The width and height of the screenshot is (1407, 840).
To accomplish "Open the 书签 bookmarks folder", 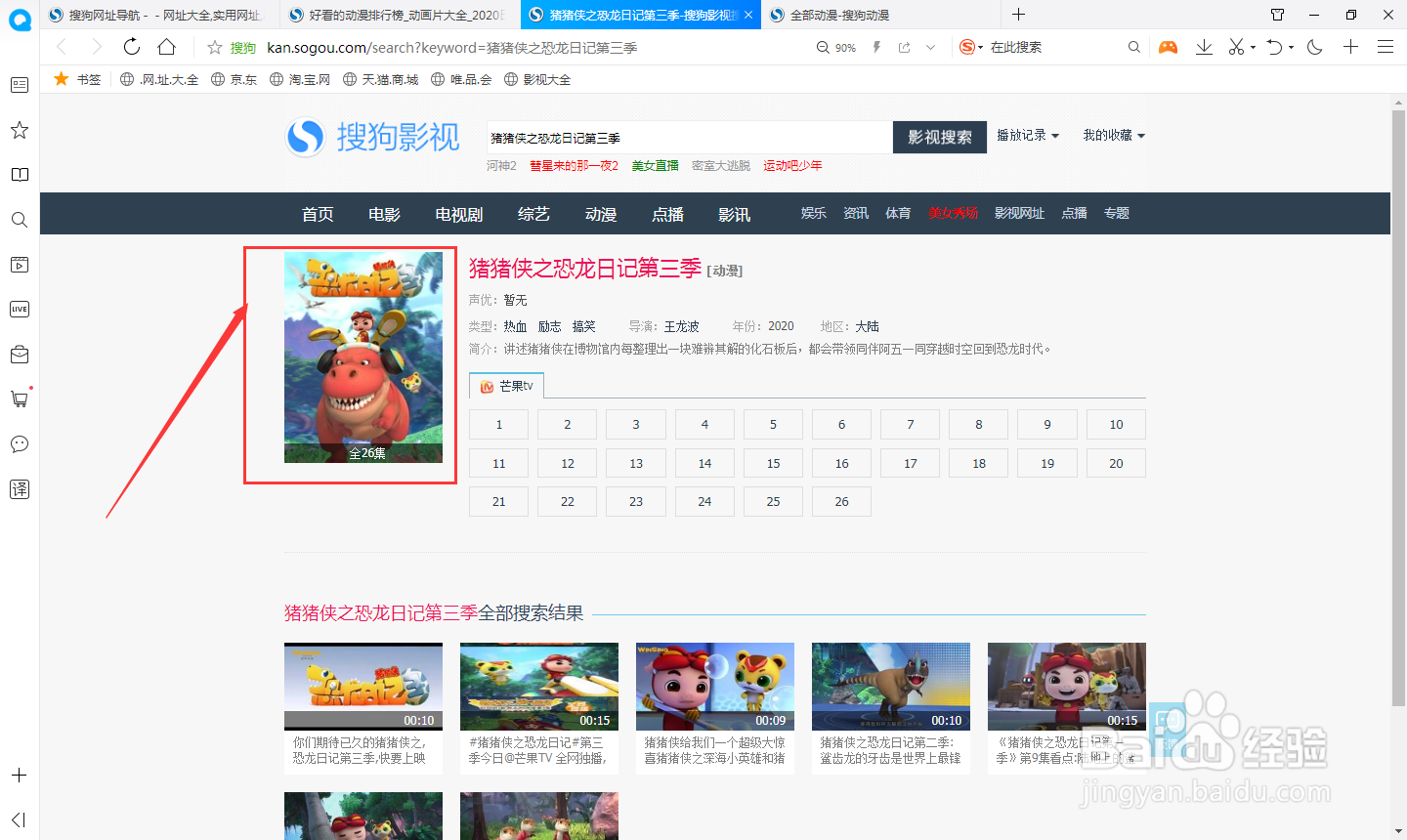I will 77,79.
